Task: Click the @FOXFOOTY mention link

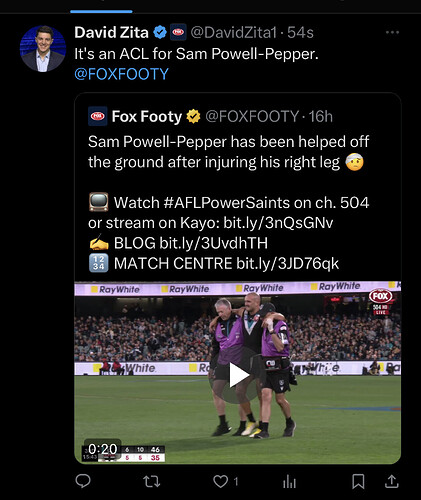Action: [121, 74]
